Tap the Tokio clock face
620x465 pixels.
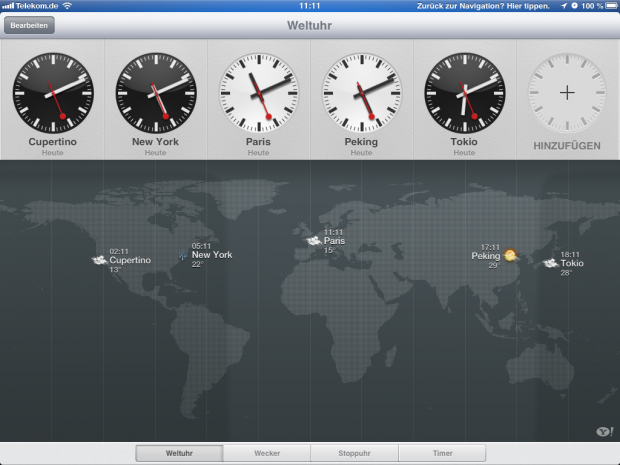(465, 93)
